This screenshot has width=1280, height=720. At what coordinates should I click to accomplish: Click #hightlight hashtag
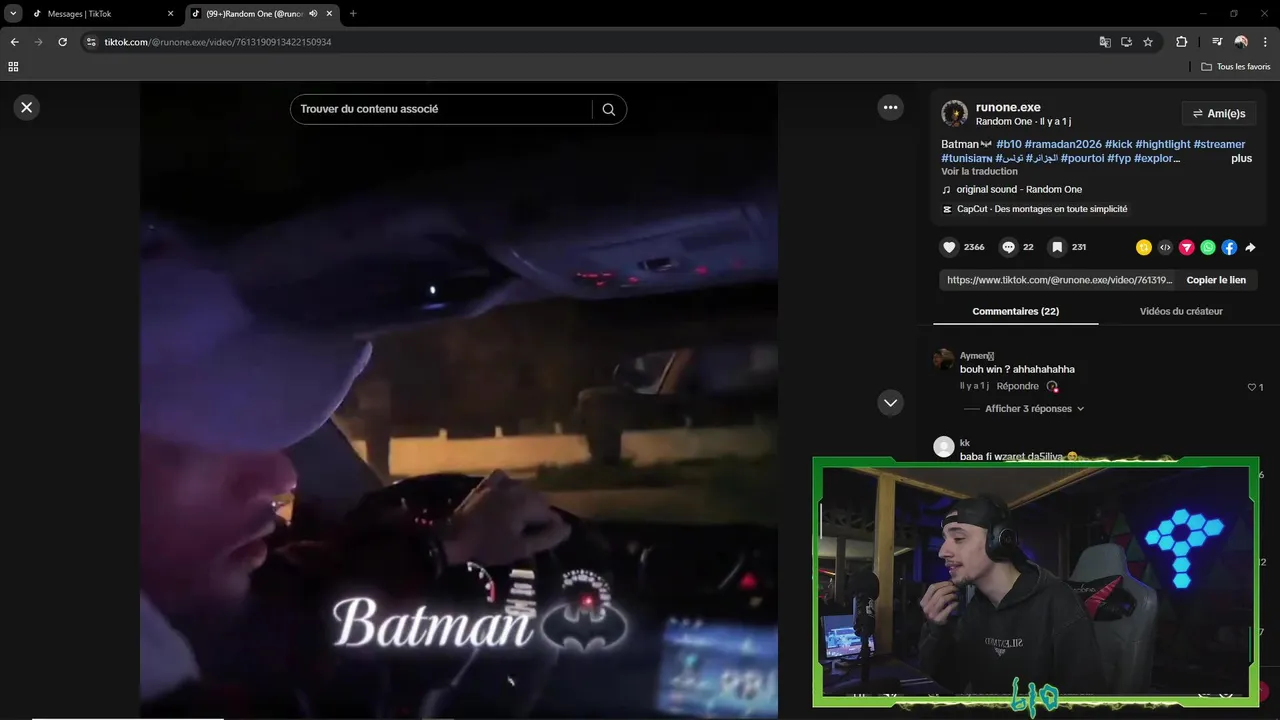coord(1162,144)
